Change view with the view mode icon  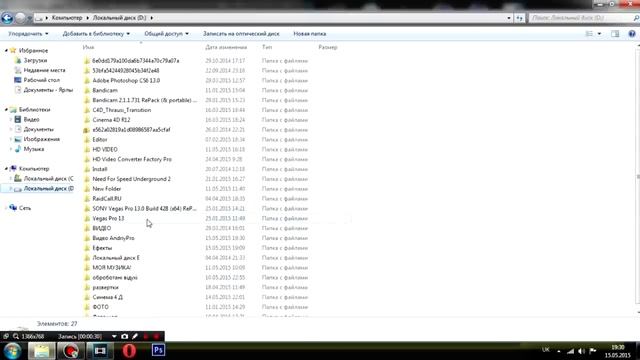pos(589,34)
